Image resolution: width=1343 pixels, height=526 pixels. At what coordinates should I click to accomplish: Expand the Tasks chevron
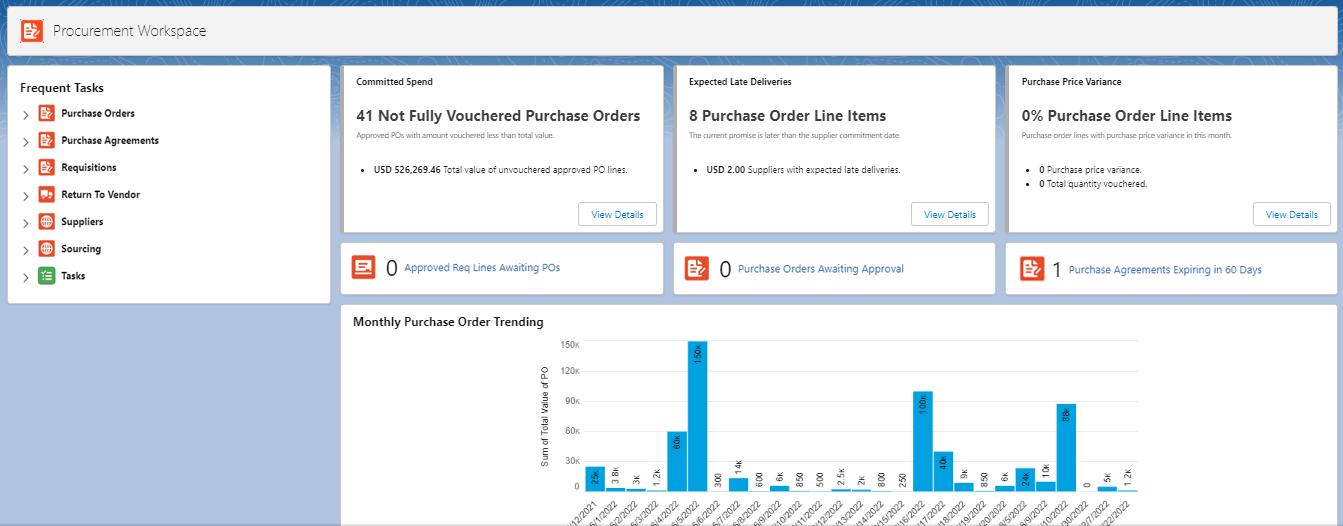[x=26, y=277]
